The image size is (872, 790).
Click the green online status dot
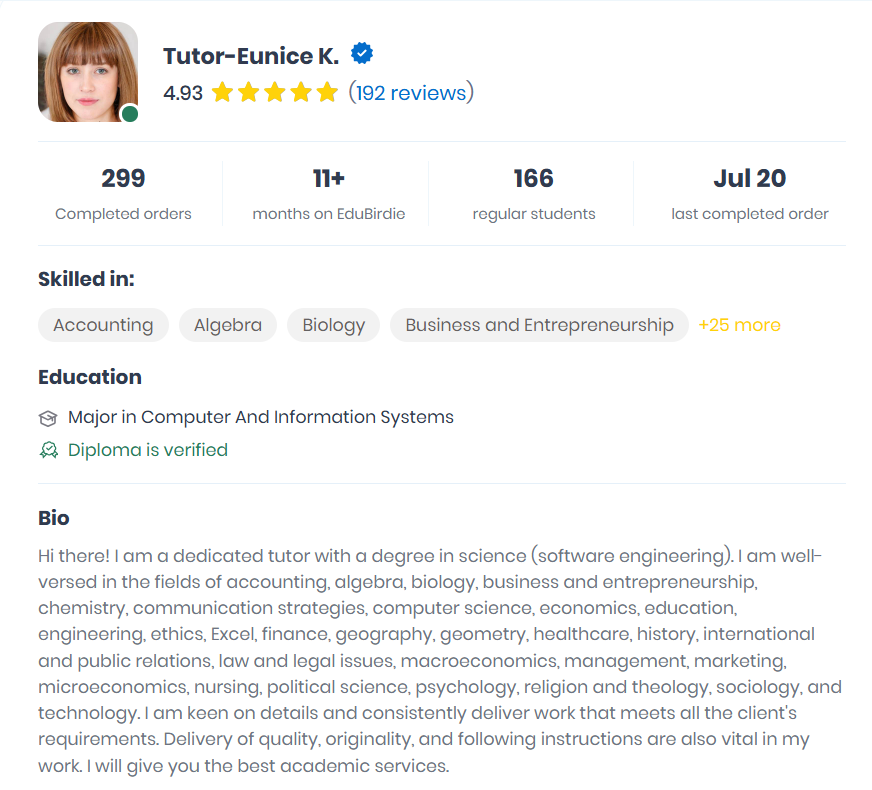(x=130, y=114)
